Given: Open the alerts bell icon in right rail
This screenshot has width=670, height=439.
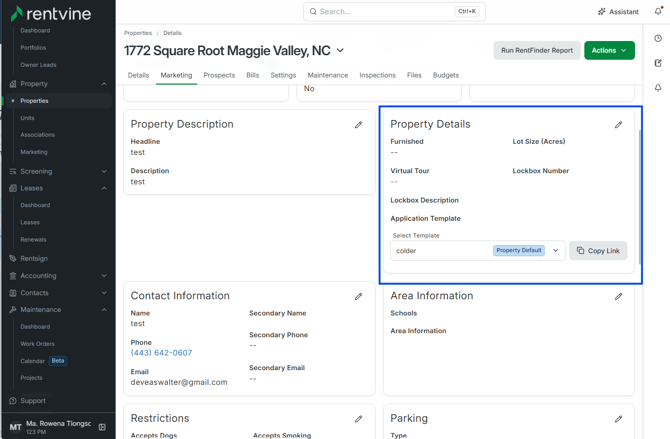Looking at the screenshot, I should click(x=658, y=88).
